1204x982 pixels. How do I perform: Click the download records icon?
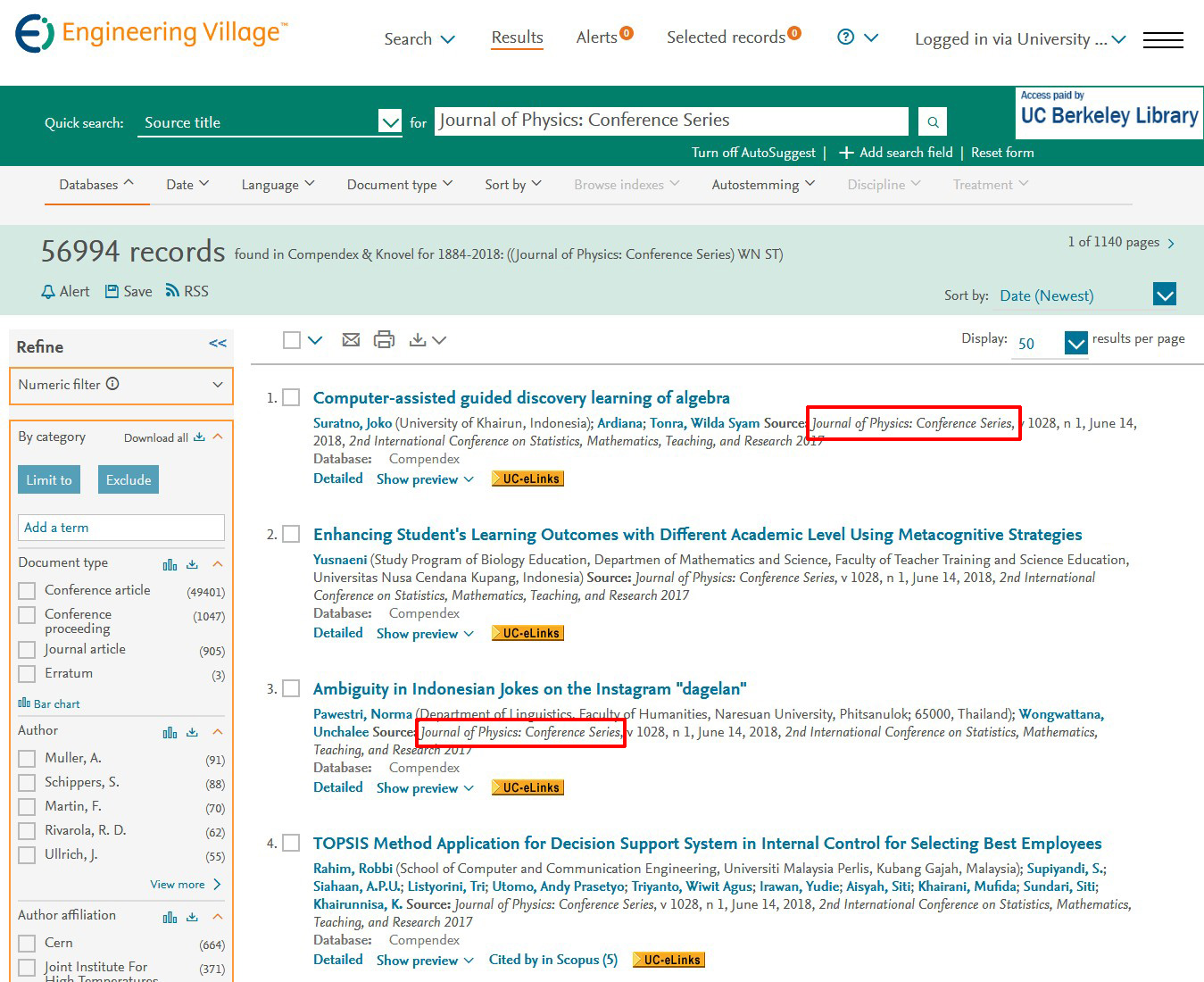tap(417, 339)
